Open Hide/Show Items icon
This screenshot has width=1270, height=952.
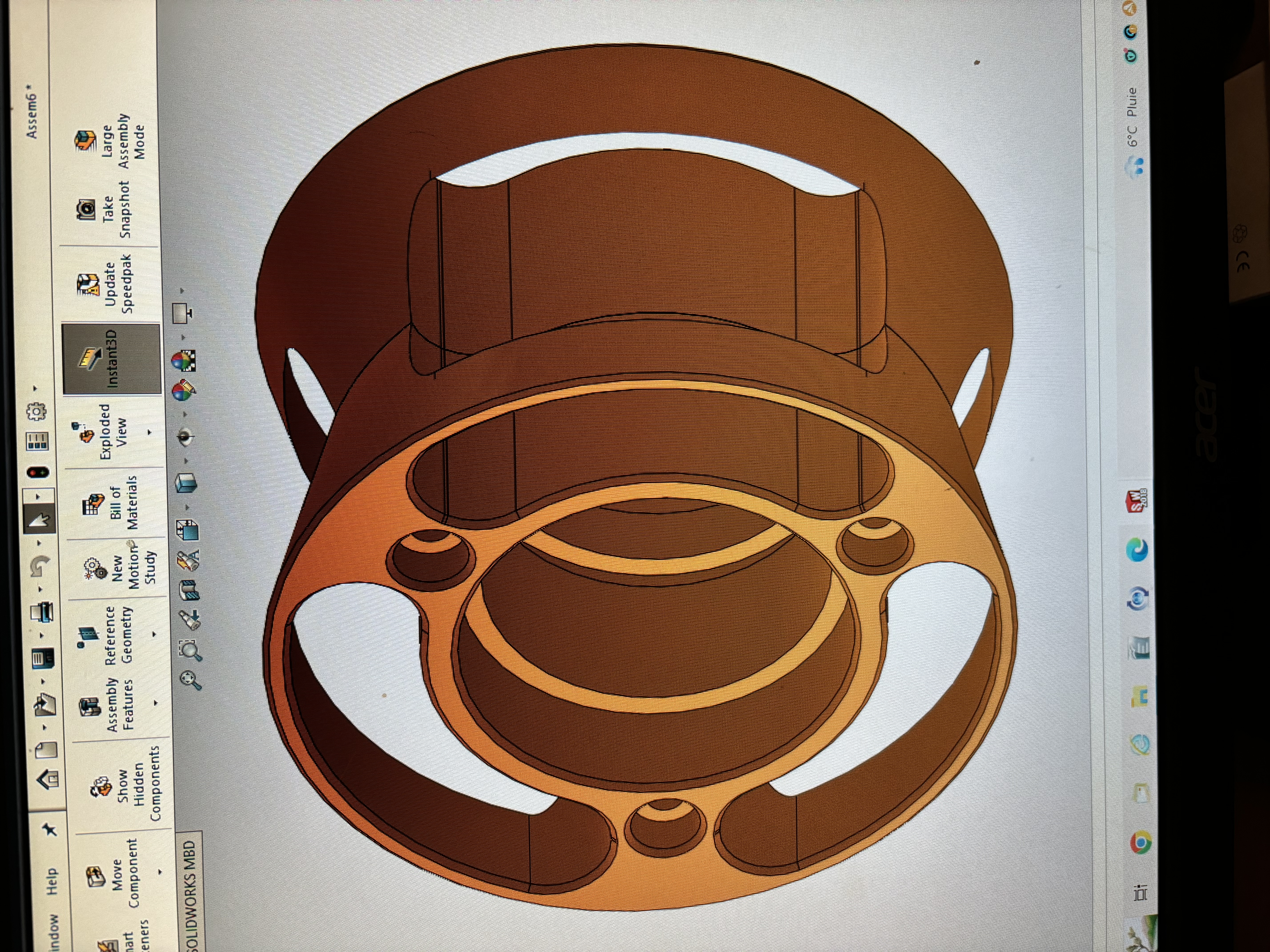pos(185,437)
